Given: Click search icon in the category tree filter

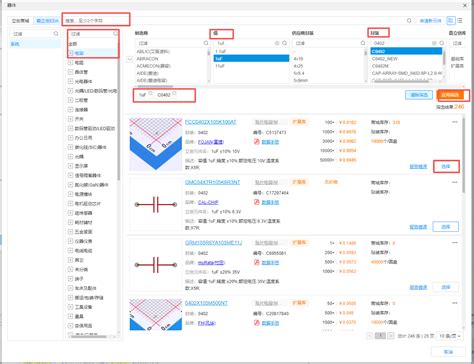Looking at the screenshot, I should point(115,34).
